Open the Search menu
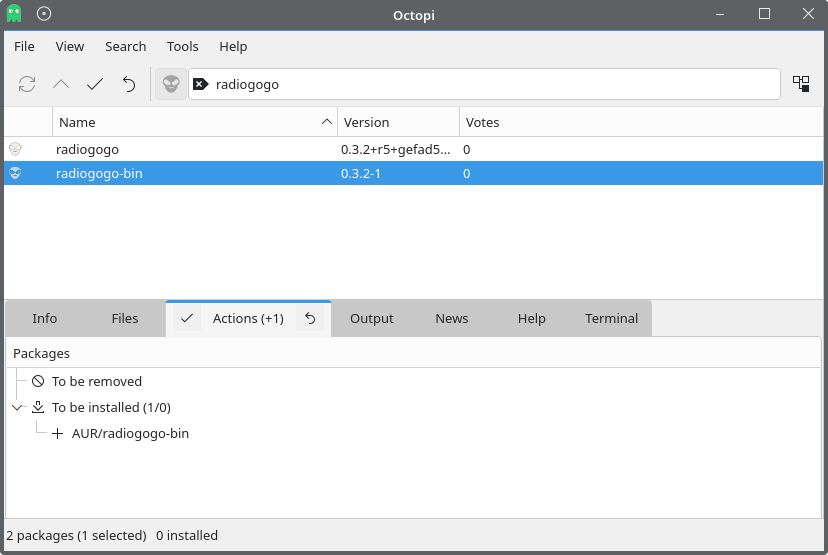Screen dimensions: 828x555 pos(125,46)
